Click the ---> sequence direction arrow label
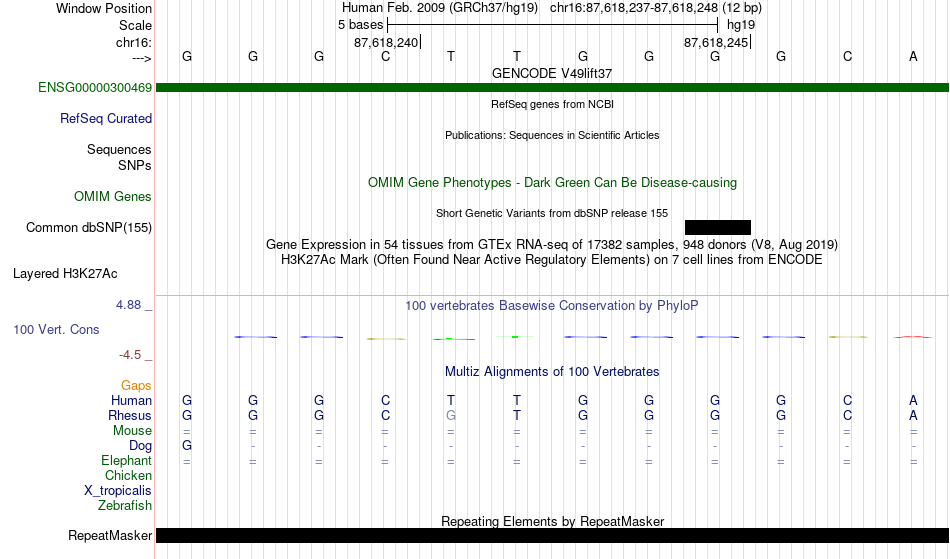This screenshot has width=950, height=559. click(x=141, y=58)
